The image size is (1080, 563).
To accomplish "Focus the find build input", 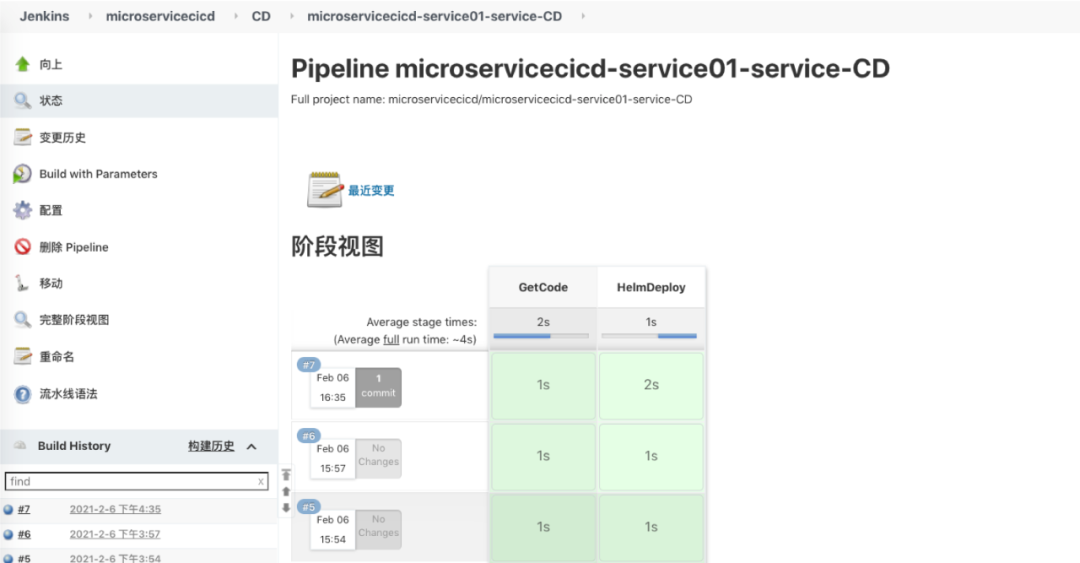I will click(136, 481).
